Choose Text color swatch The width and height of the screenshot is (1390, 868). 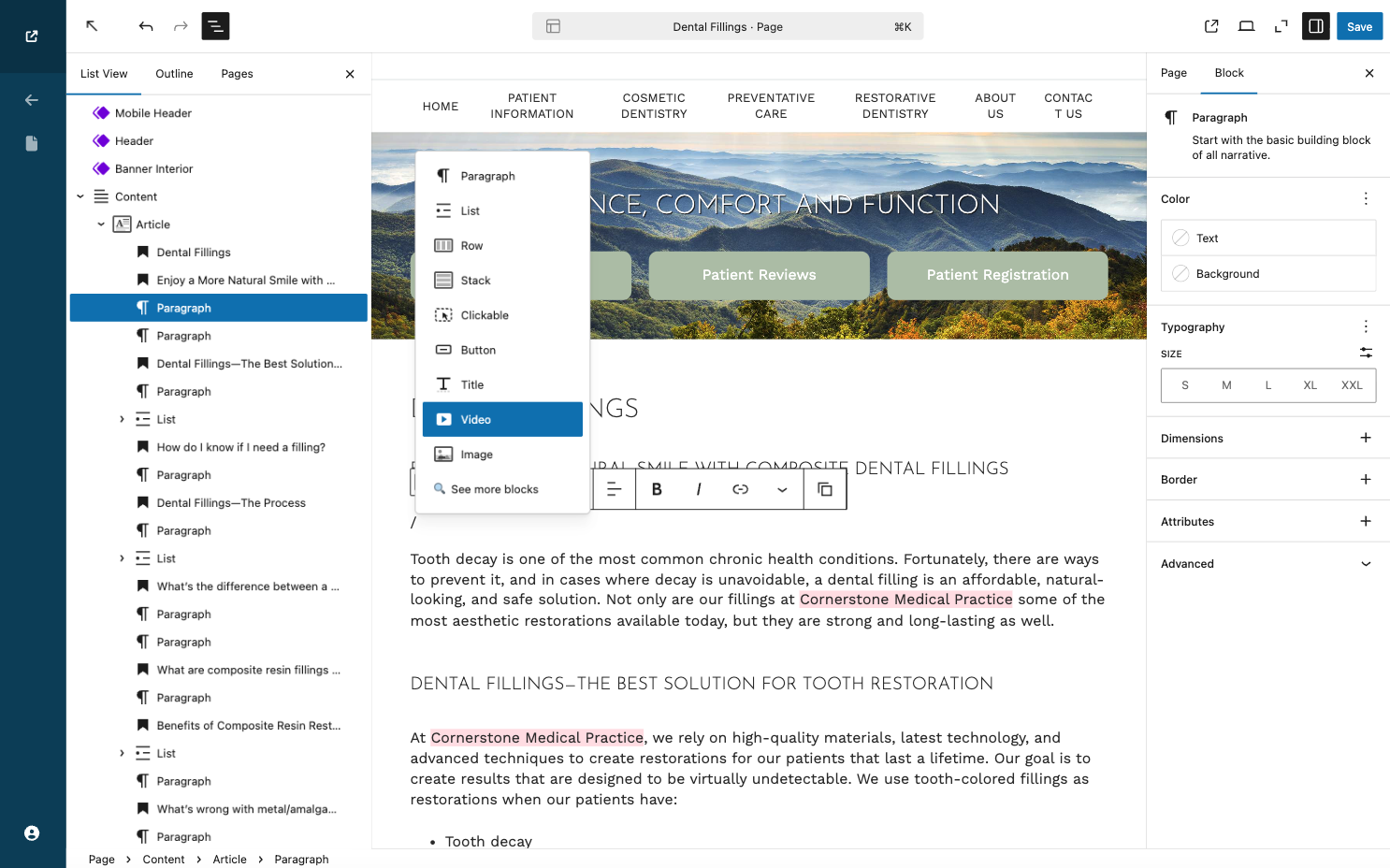[x=1268, y=239]
